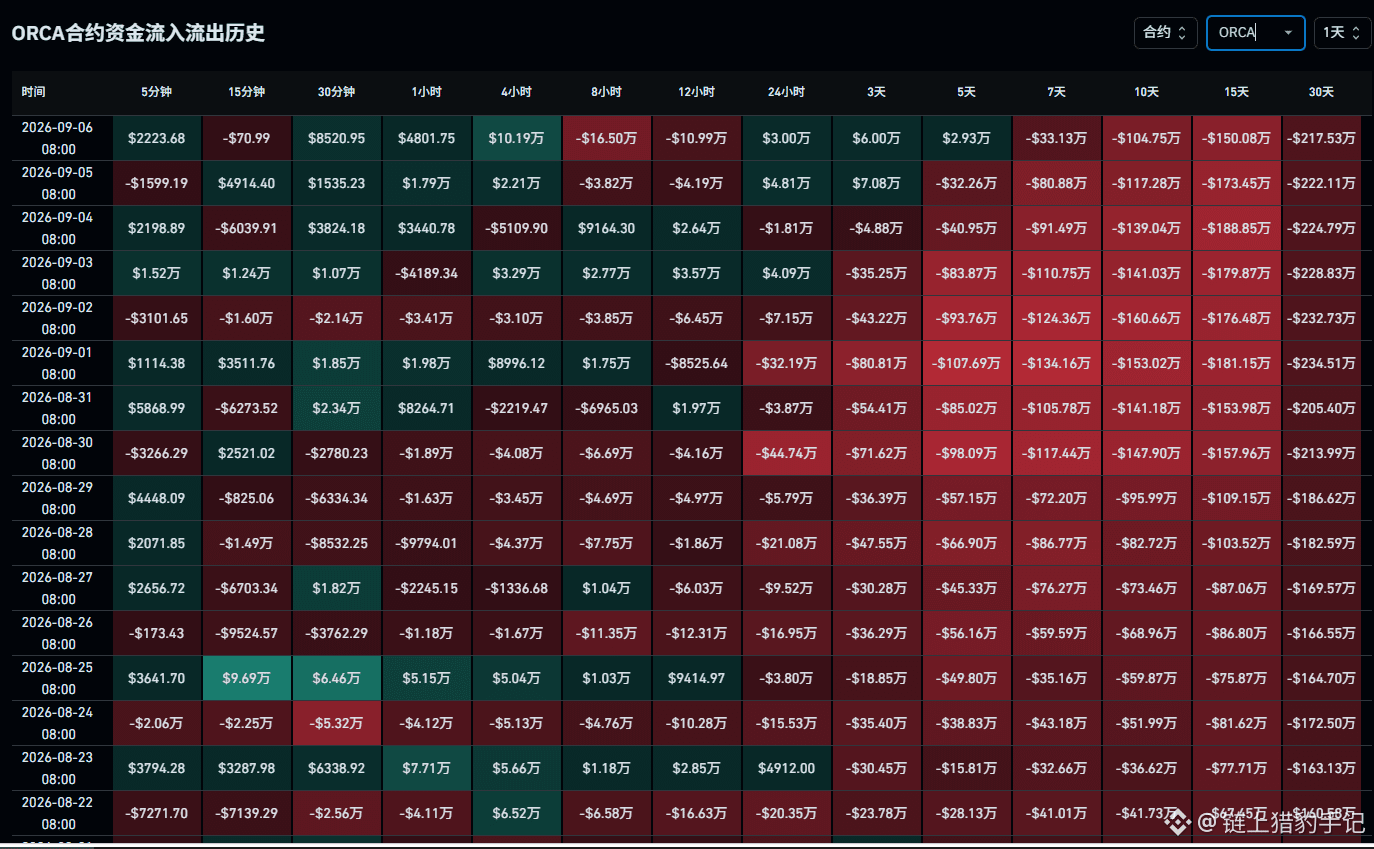Image resolution: width=1374 pixels, height=849 pixels.
Task: Click the -$107.69万 5-day cell
Action: point(966,364)
